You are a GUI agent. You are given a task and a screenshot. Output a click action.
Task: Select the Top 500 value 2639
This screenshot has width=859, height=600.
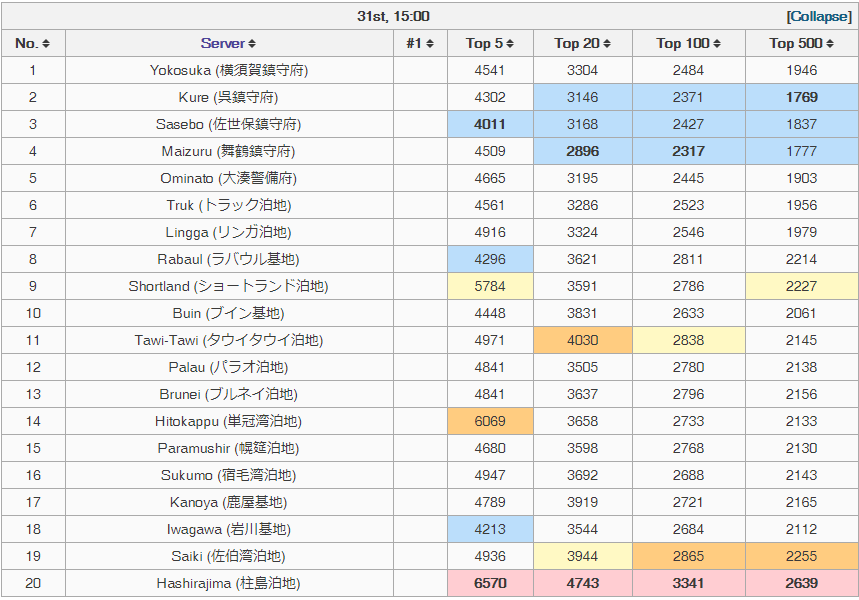point(801,583)
